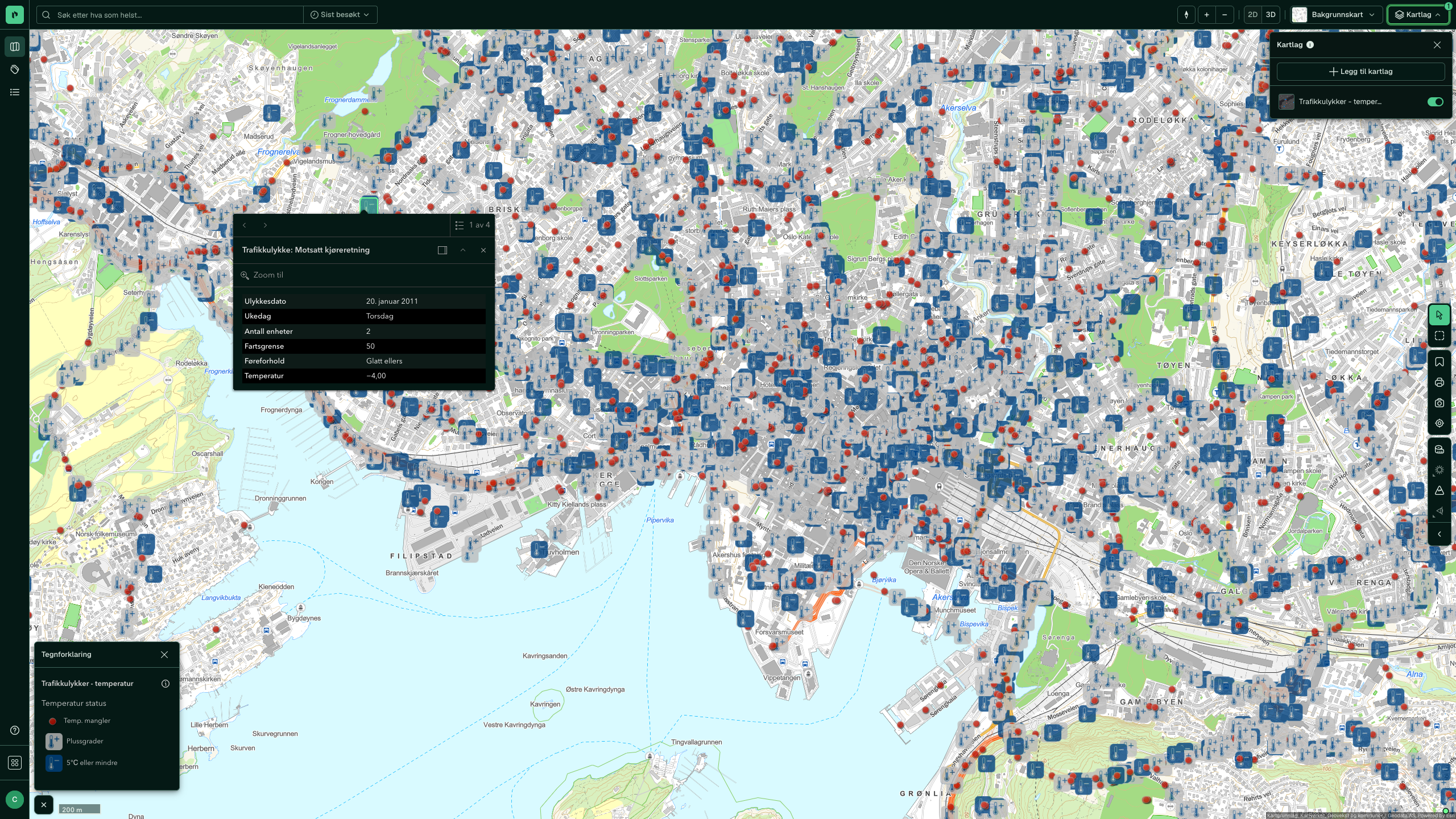This screenshot has width=1456, height=819.
Task: Collapse the right toolbar with chevron
Action: click(1439, 534)
